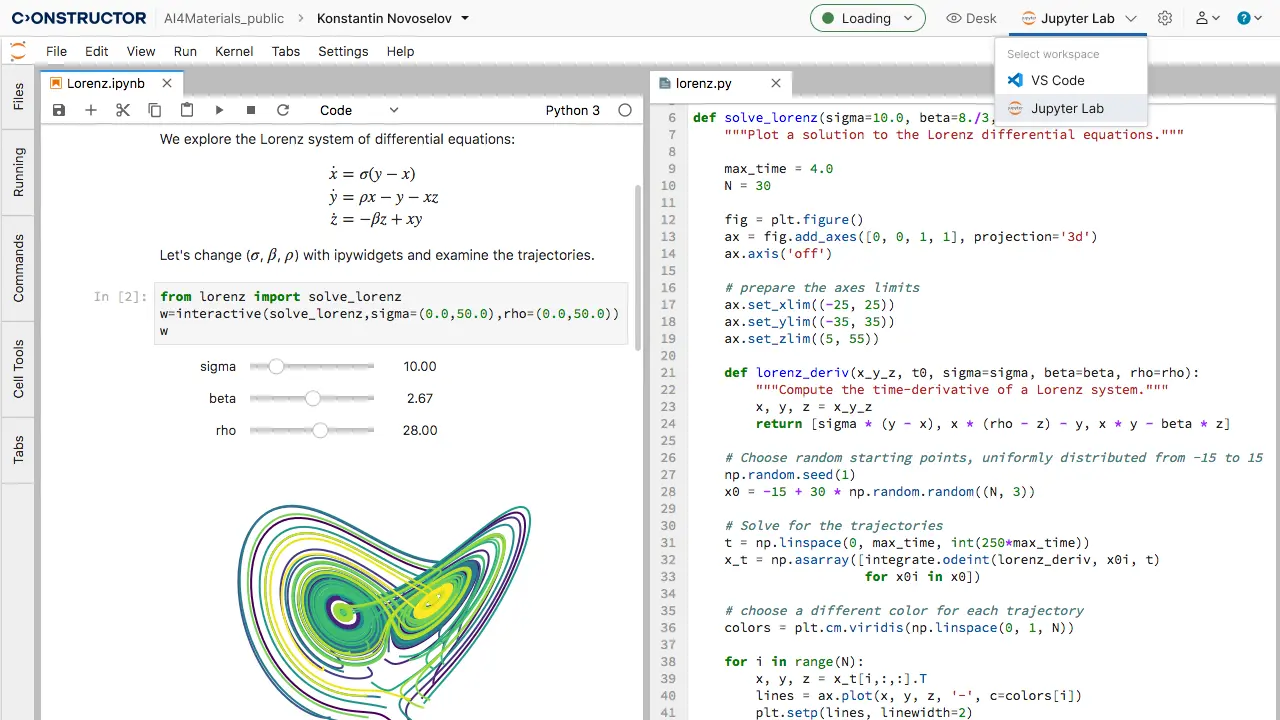The width and height of the screenshot is (1280, 720).
Task: Open the Kernel menu
Action: click(234, 51)
